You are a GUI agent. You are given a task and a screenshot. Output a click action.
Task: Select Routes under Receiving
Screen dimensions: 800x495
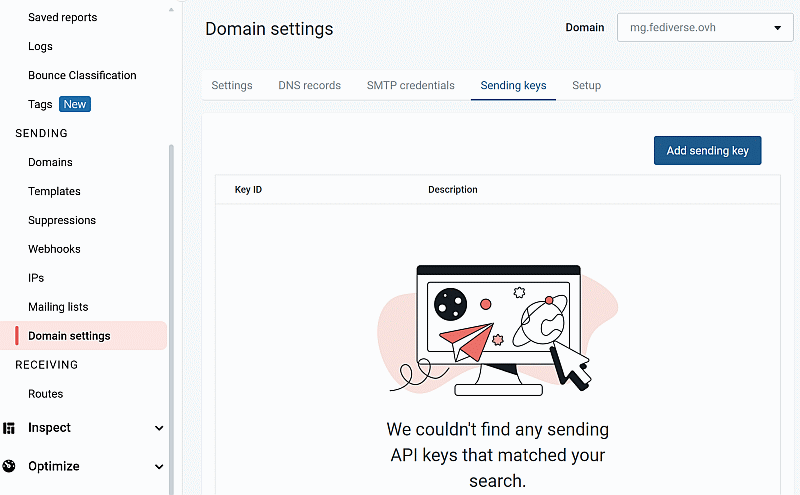45,394
